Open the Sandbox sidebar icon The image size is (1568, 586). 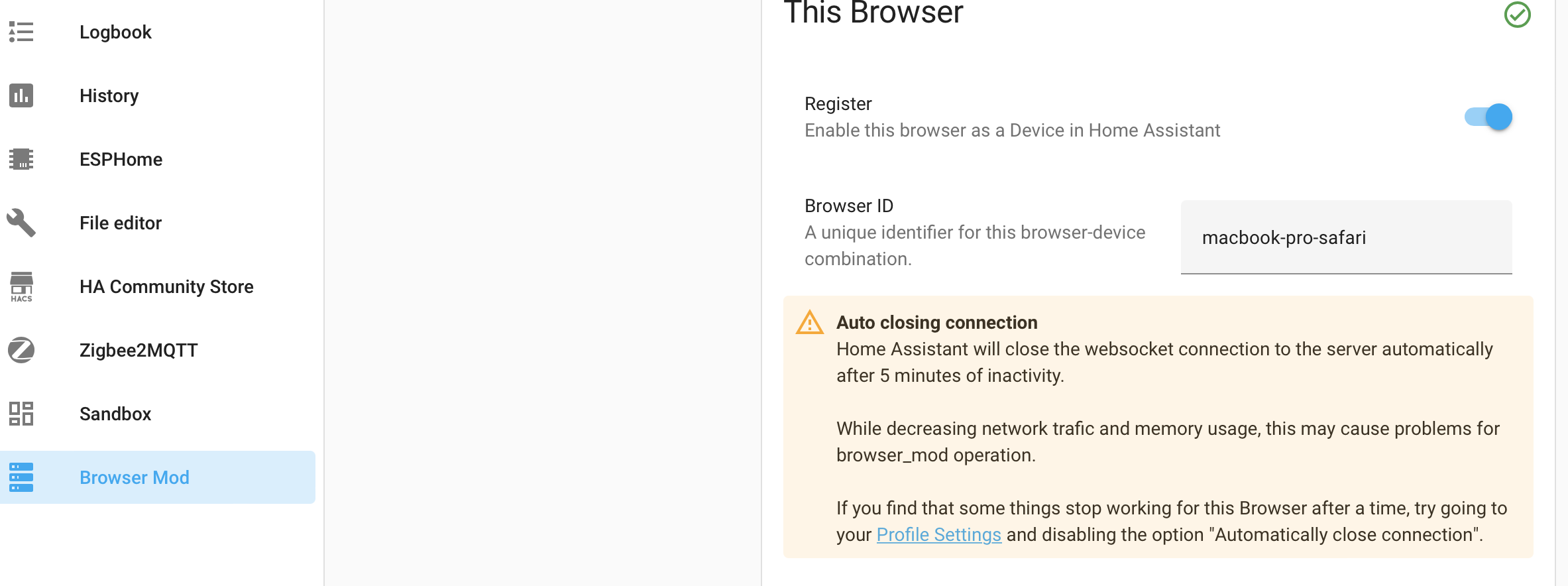[20, 414]
